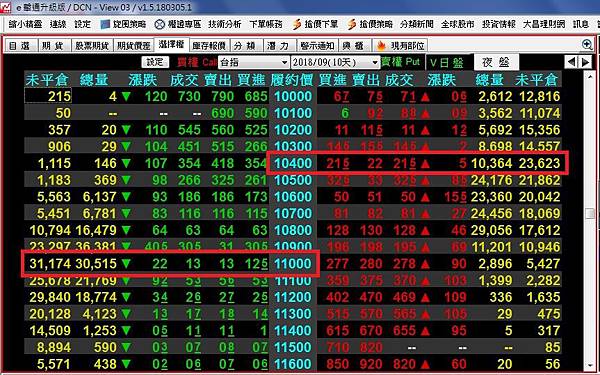Switch to the 警示通知 tab

point(318,46)
